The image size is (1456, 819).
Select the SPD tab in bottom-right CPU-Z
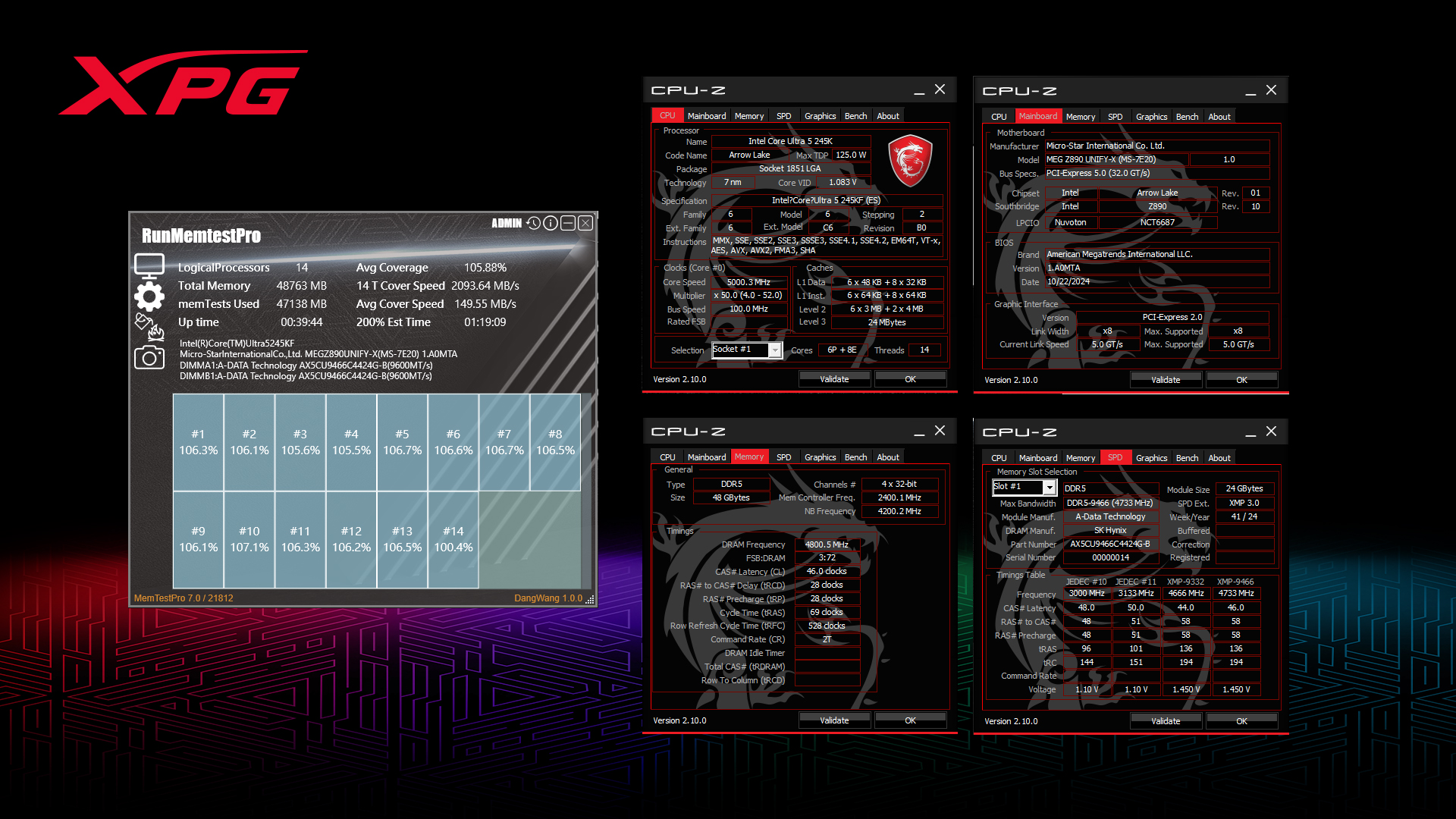1114,457
